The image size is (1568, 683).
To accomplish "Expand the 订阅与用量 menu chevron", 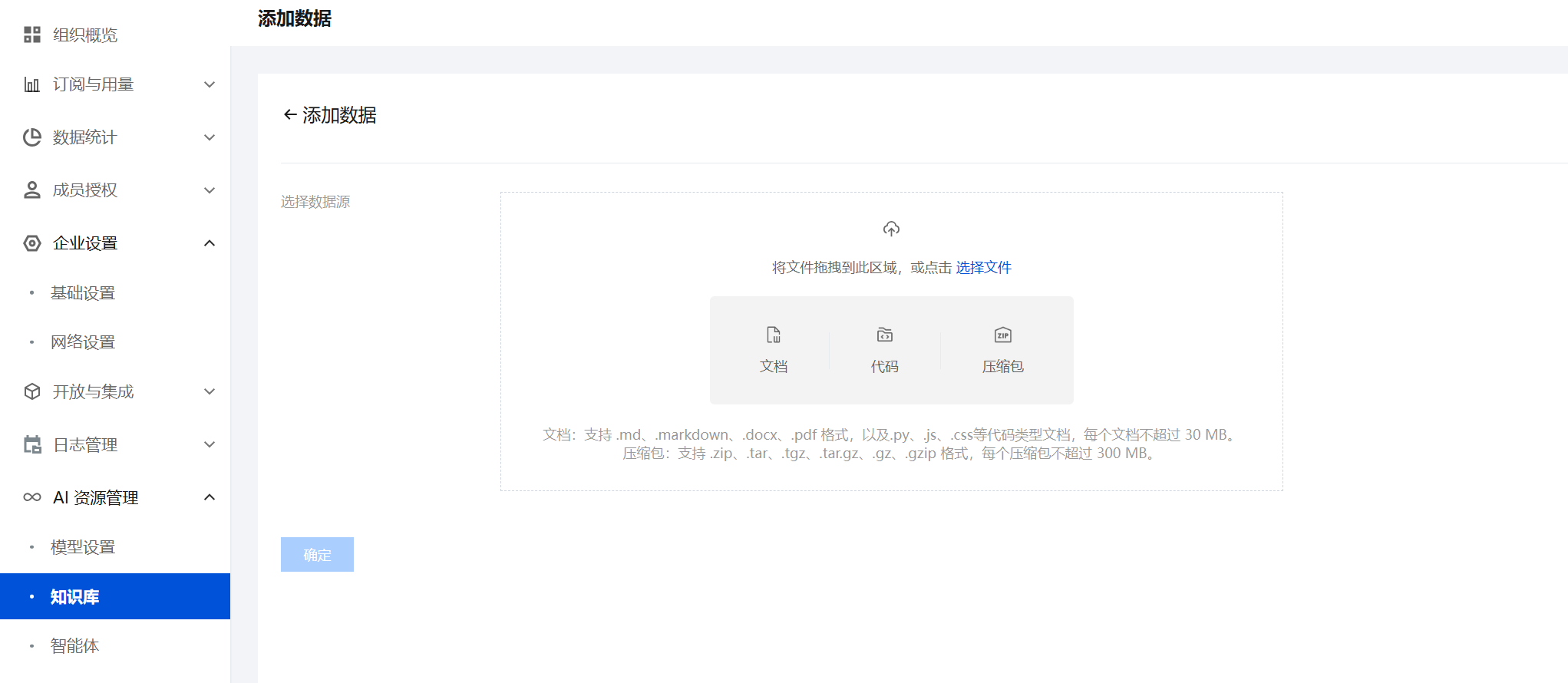I will click(x=210, y=84).
